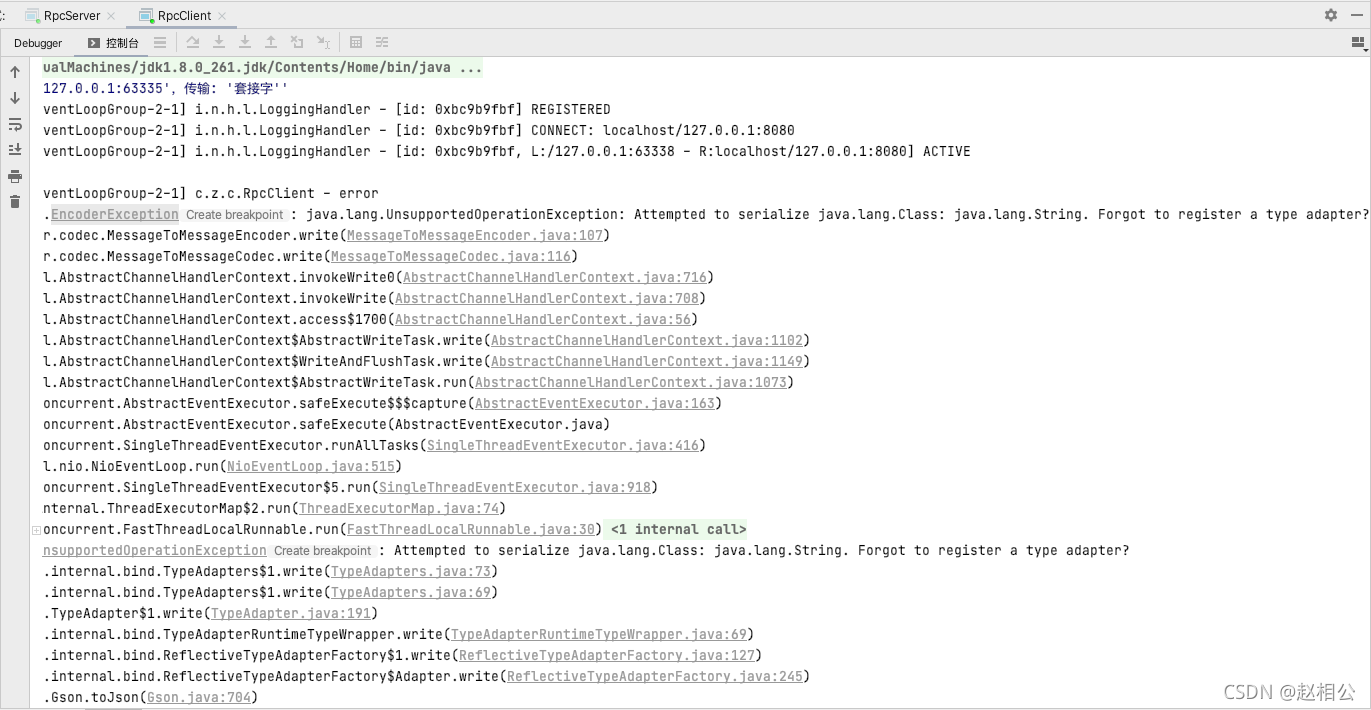The width and height of the screenshot is (1371, 710).
Task: Toggle soft-wrap icon in console sidebar
Action: point(15,124)
